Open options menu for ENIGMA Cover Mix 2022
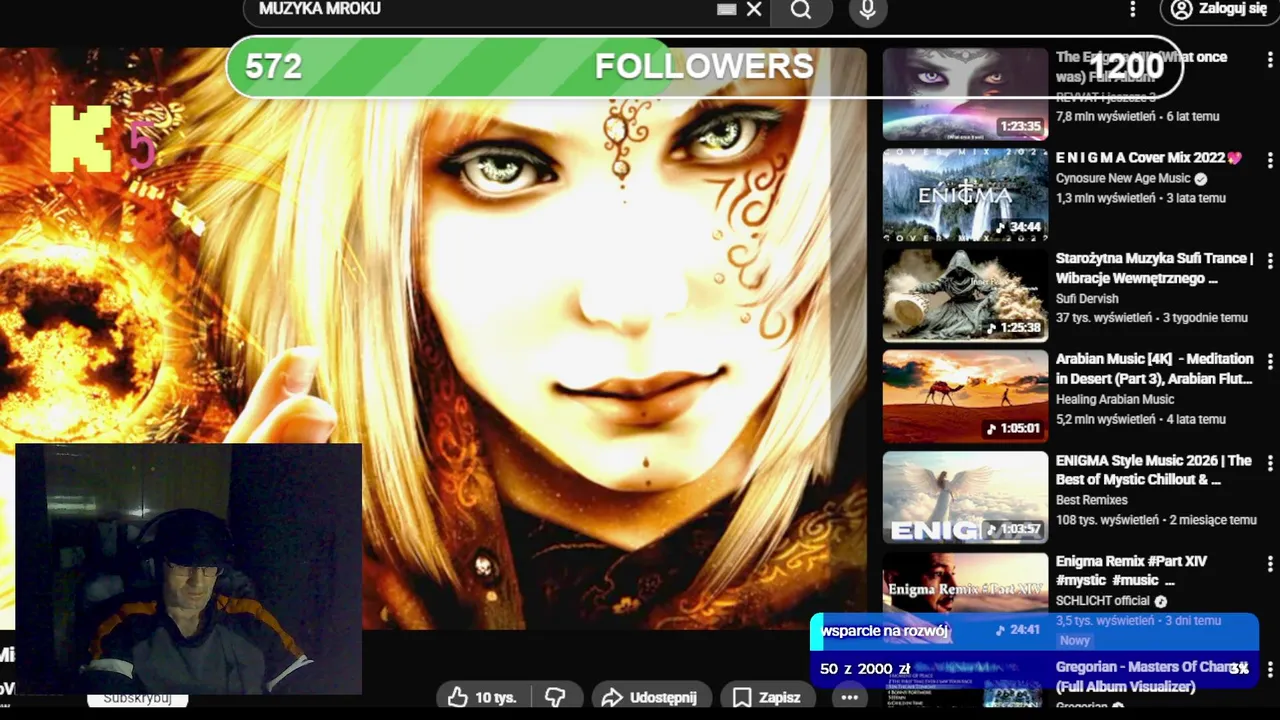Viewport: 1280px width, 720px height. point(1270,160)
